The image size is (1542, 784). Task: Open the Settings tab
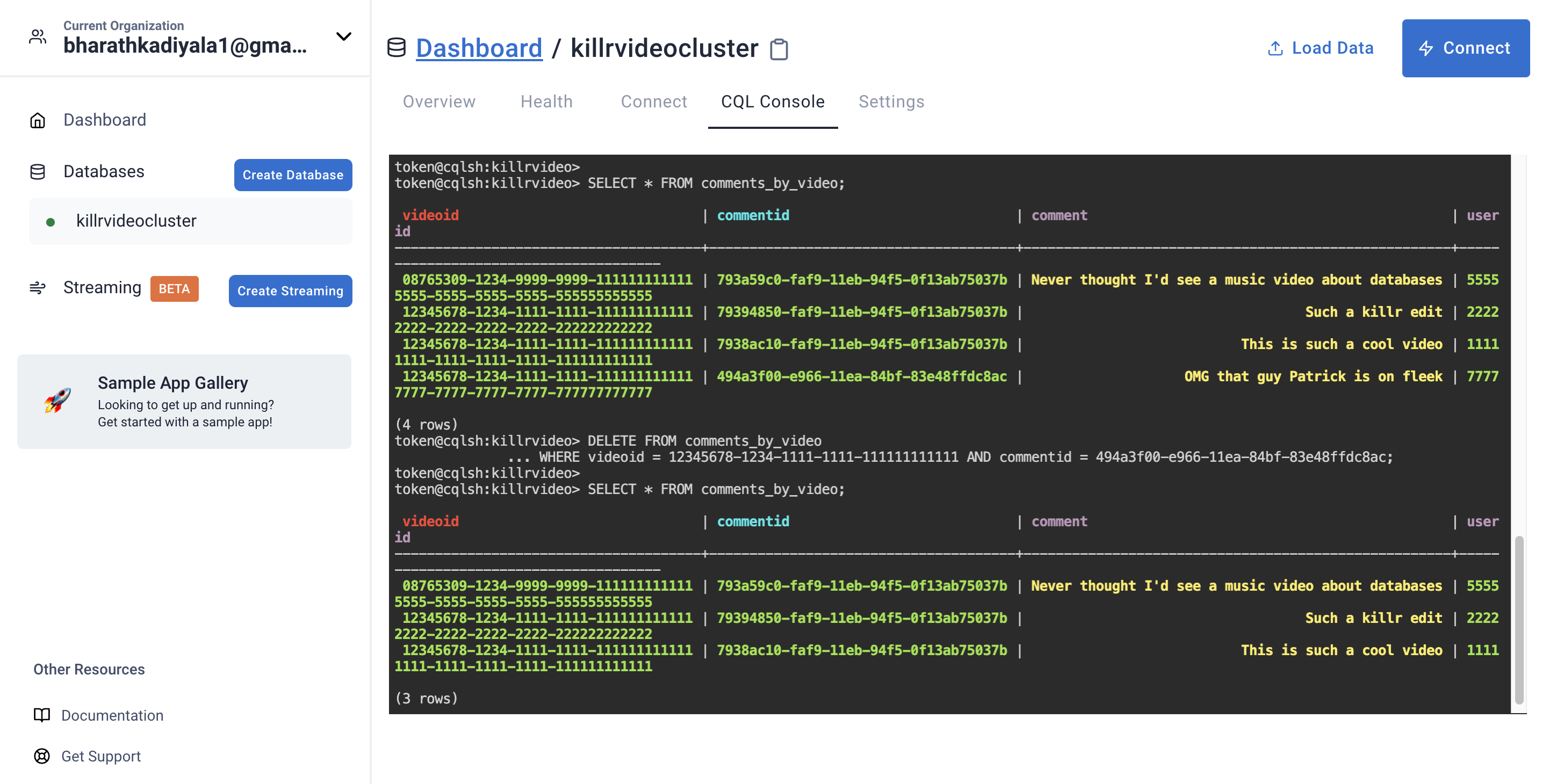[891, 101]
